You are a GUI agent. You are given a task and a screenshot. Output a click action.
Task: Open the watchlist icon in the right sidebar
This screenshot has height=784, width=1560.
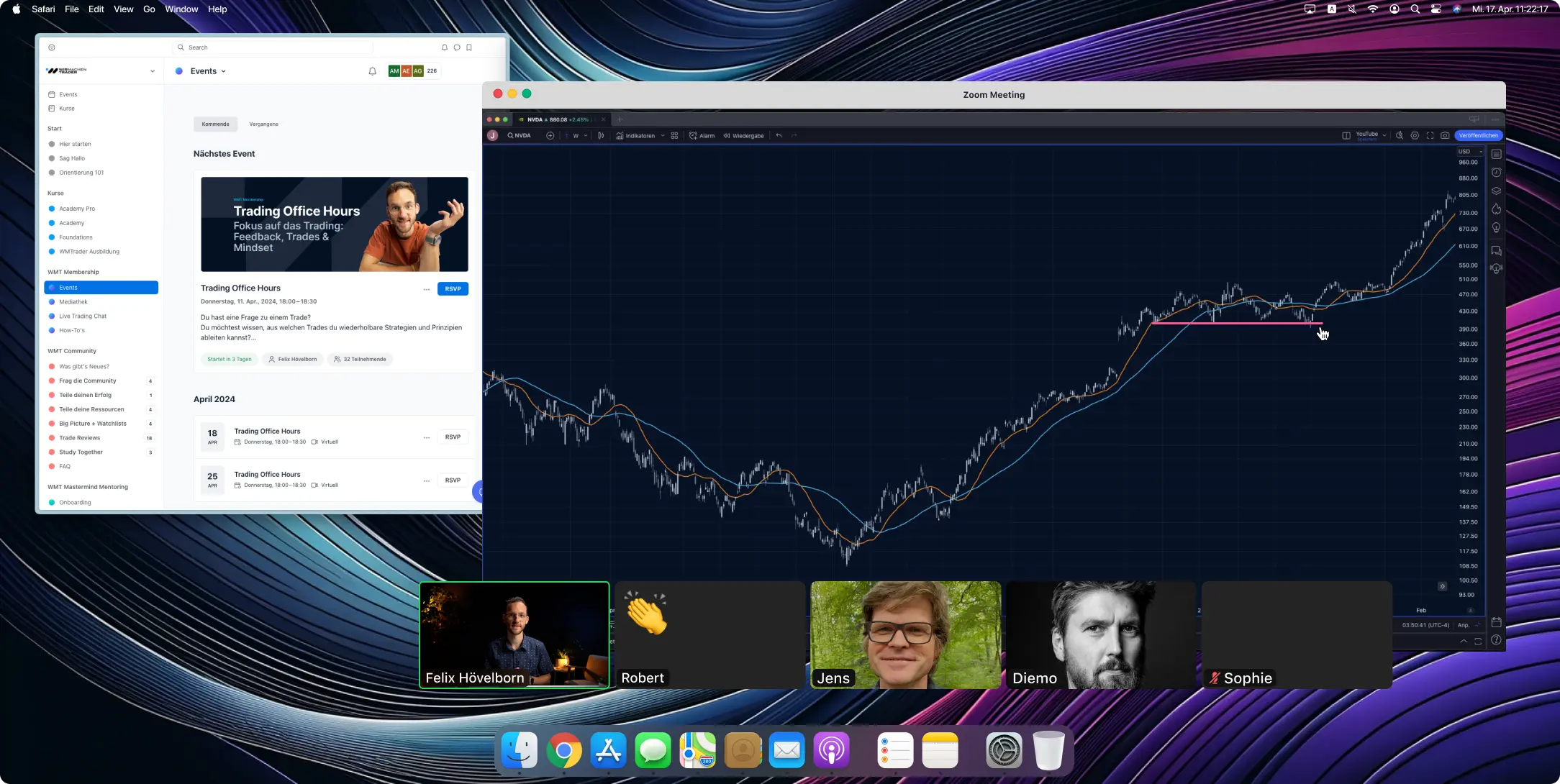[1497, 154]
